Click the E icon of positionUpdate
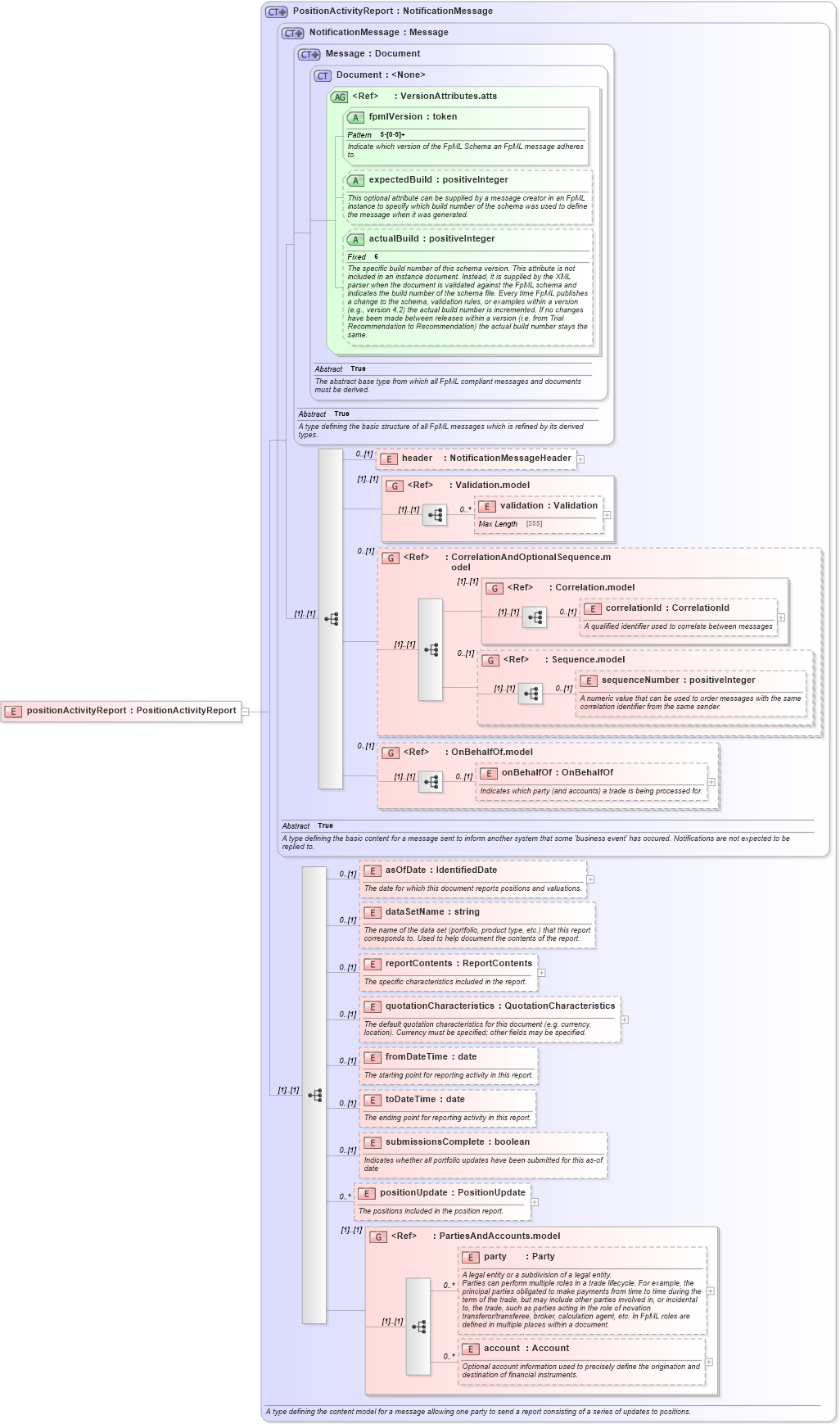The height and width of the screenshot is (1424, 840). point(367,1193)
